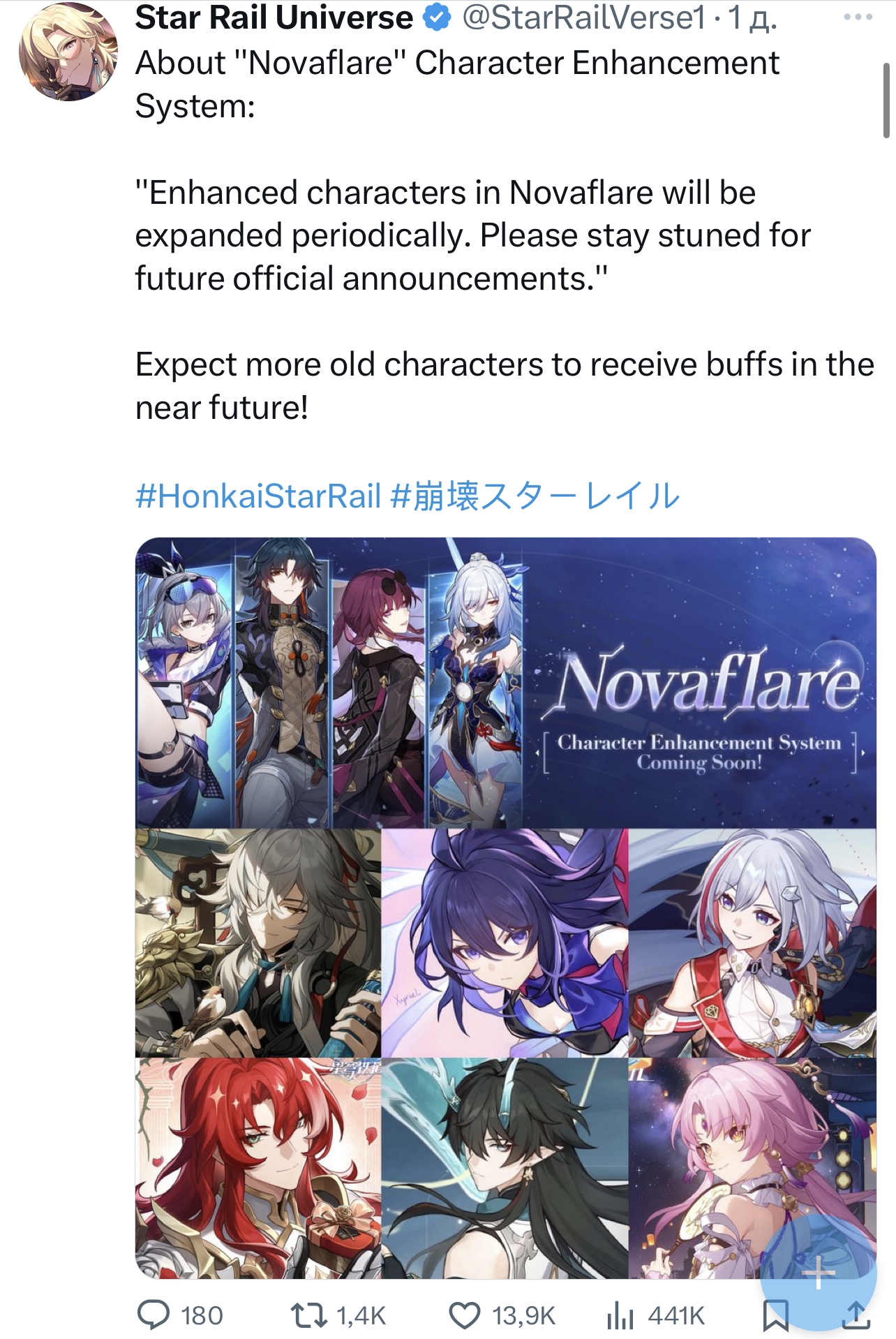Image resolution: width=896 pixels, height=1339 pixels.
Task: View the Novaflare banner image
Action: pos(506,683)
